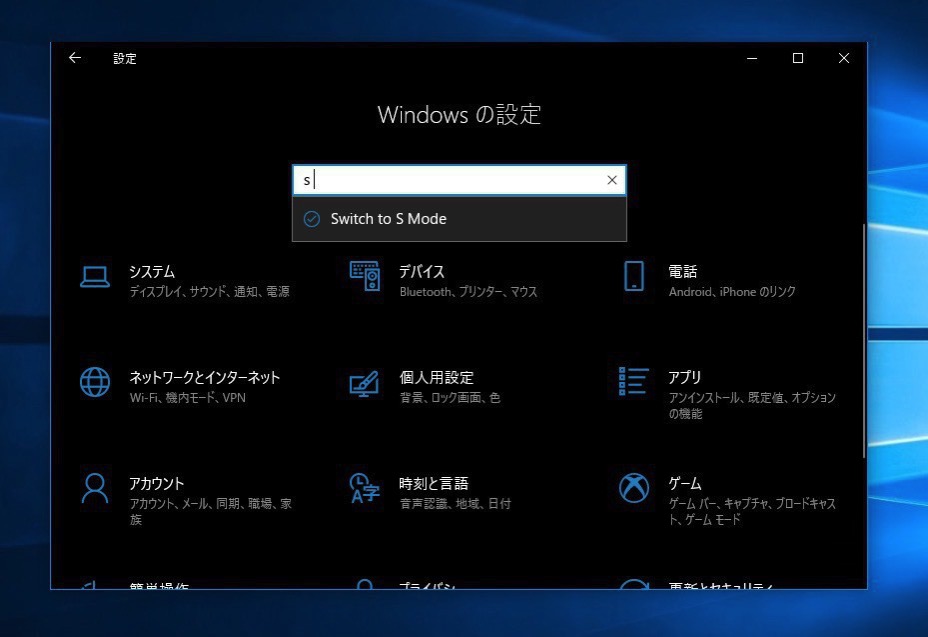
Task: Click the アンインストール、既定値 description text
Action: [x=752, y=405]
